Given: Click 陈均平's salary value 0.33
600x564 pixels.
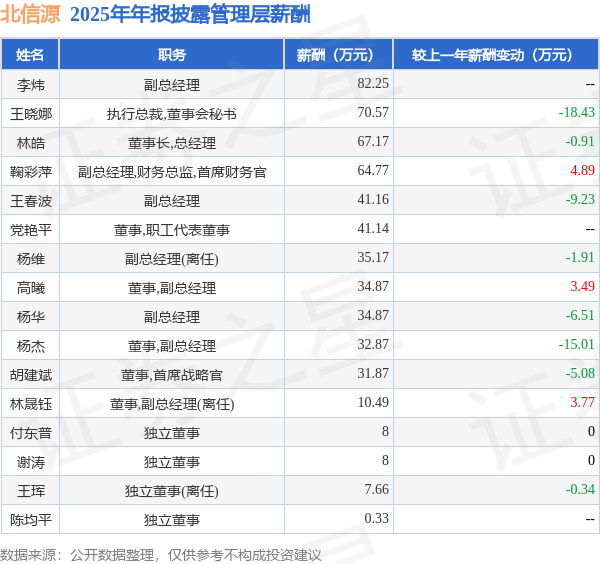Looking at the screenshot, I should pos(376,518).
